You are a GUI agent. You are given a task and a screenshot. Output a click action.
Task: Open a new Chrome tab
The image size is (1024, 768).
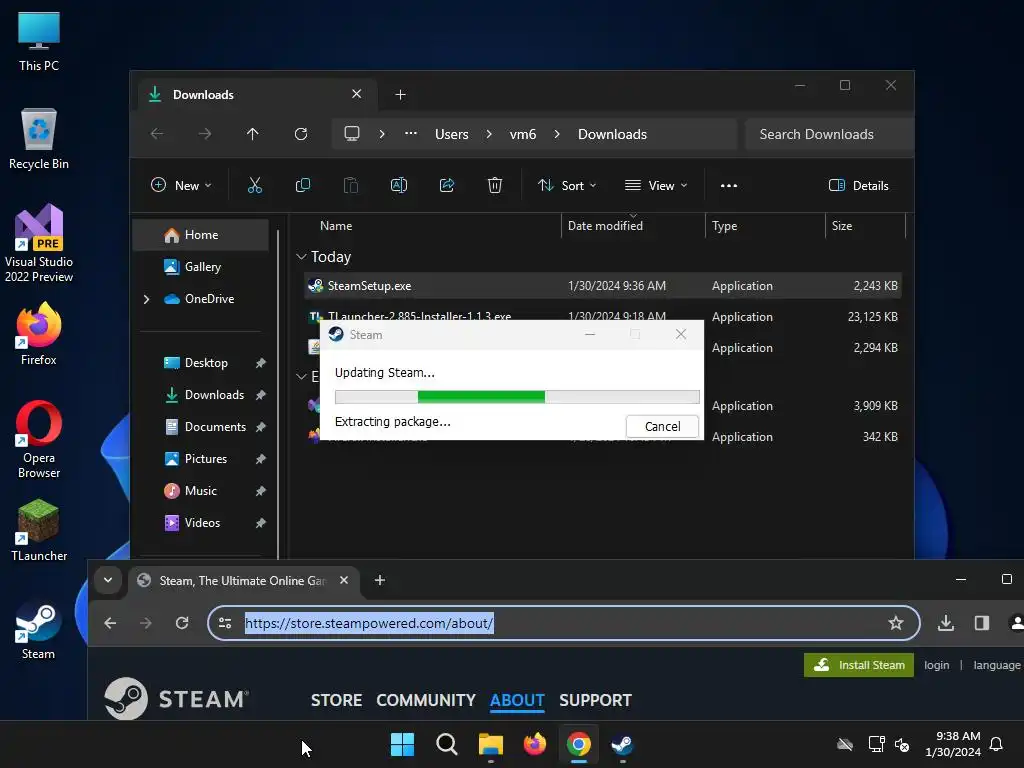tap(379, 580)
